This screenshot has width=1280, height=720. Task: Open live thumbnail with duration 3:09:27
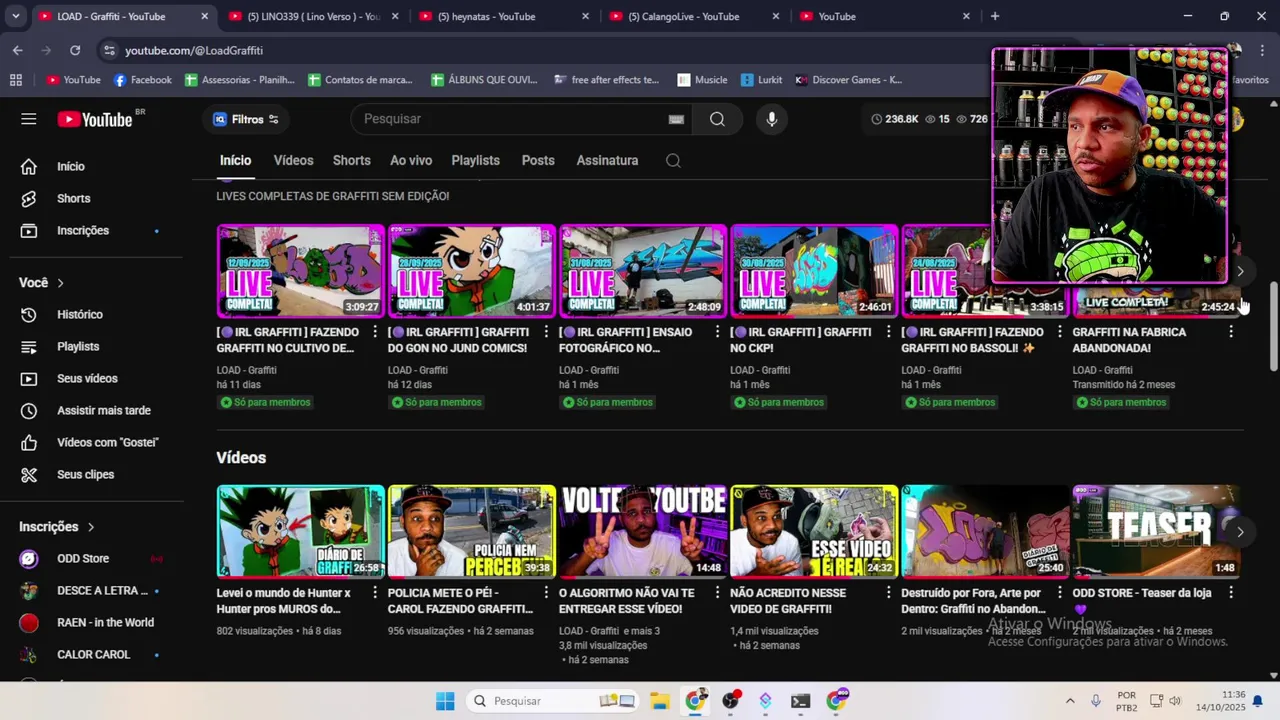click(x=300, y=271)
